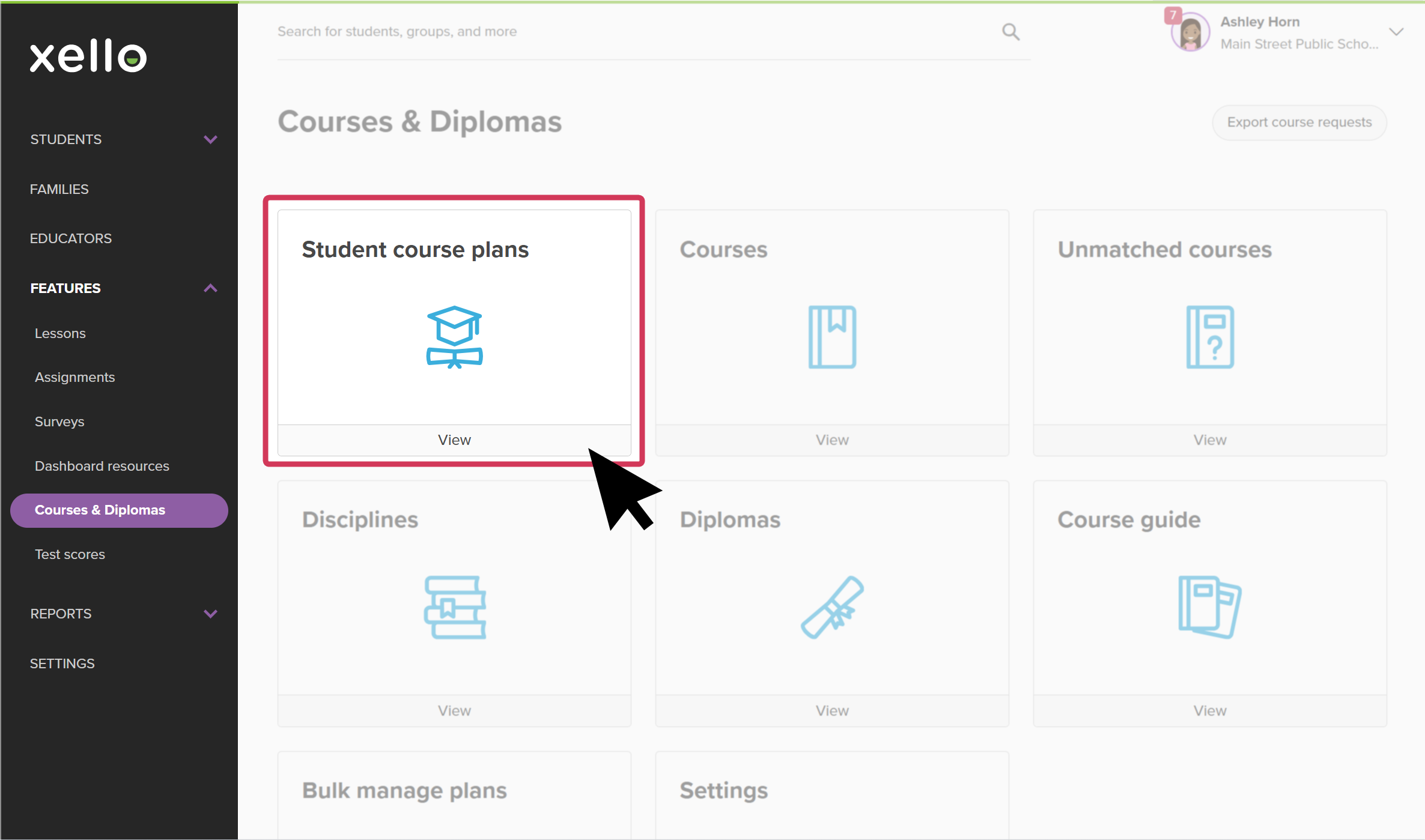Click View under Student course plans
This screenshot has height=840, width=1425.
point(454,440)
